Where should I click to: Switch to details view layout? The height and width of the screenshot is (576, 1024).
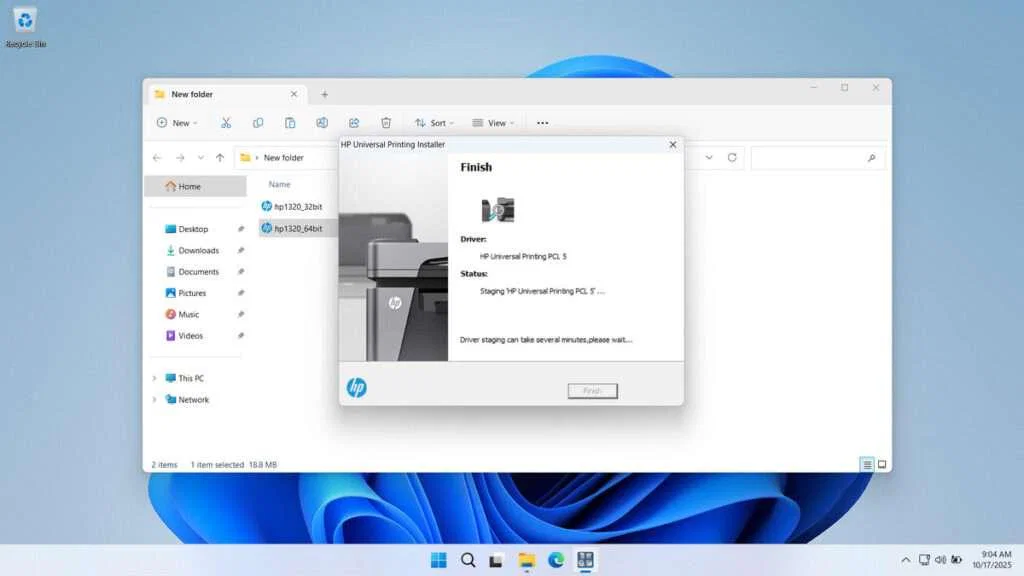tap(866, 464)
